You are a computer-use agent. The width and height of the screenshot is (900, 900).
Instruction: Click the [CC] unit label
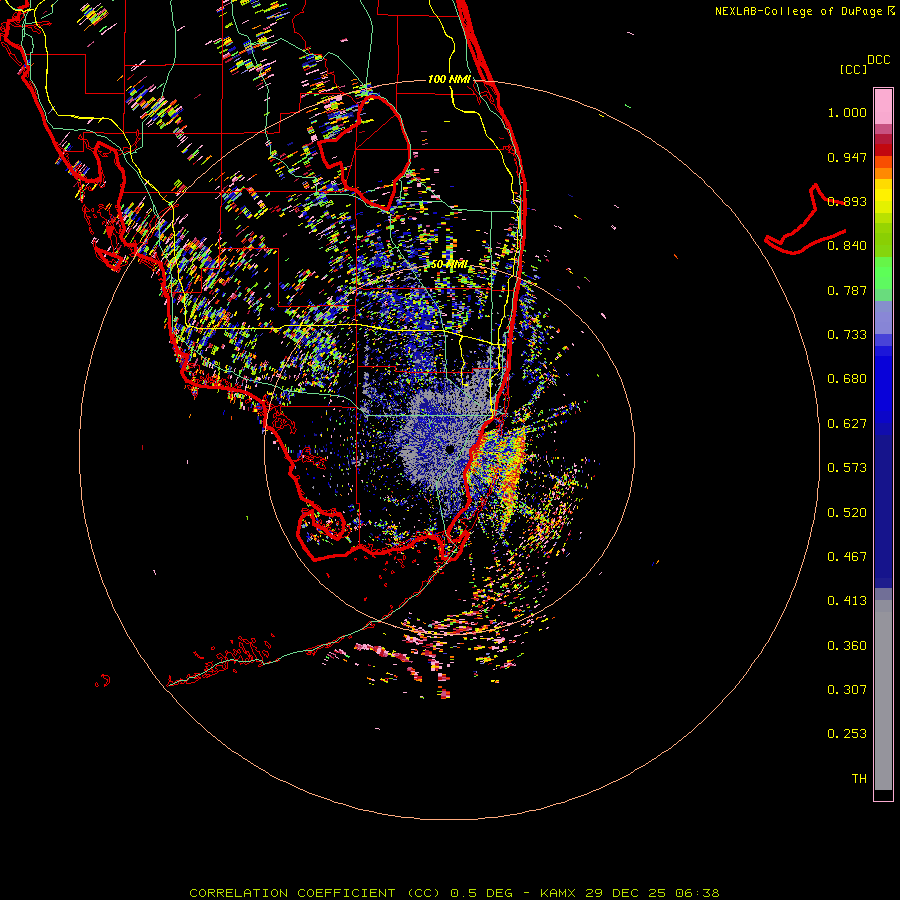point(853,69)
